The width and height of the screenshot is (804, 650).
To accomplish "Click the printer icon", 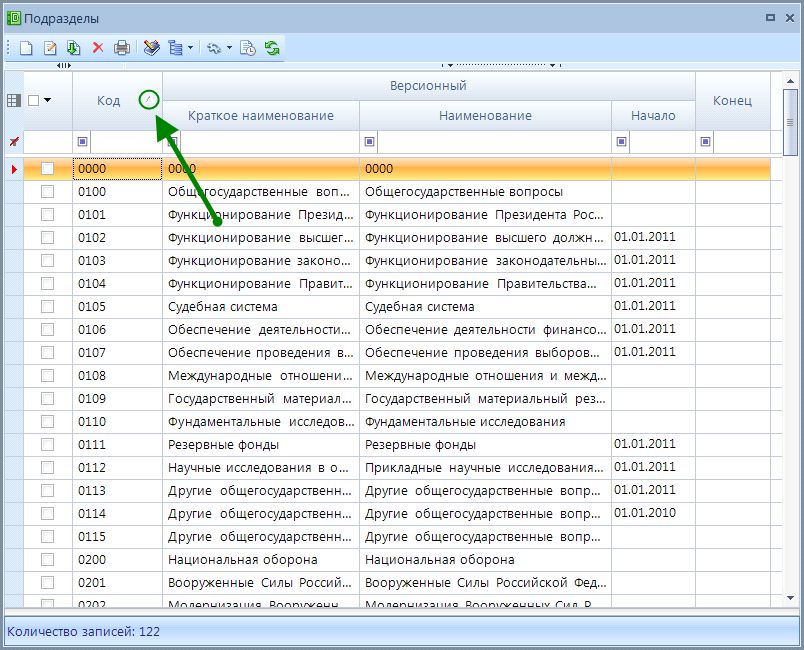I will pos(121,47).
